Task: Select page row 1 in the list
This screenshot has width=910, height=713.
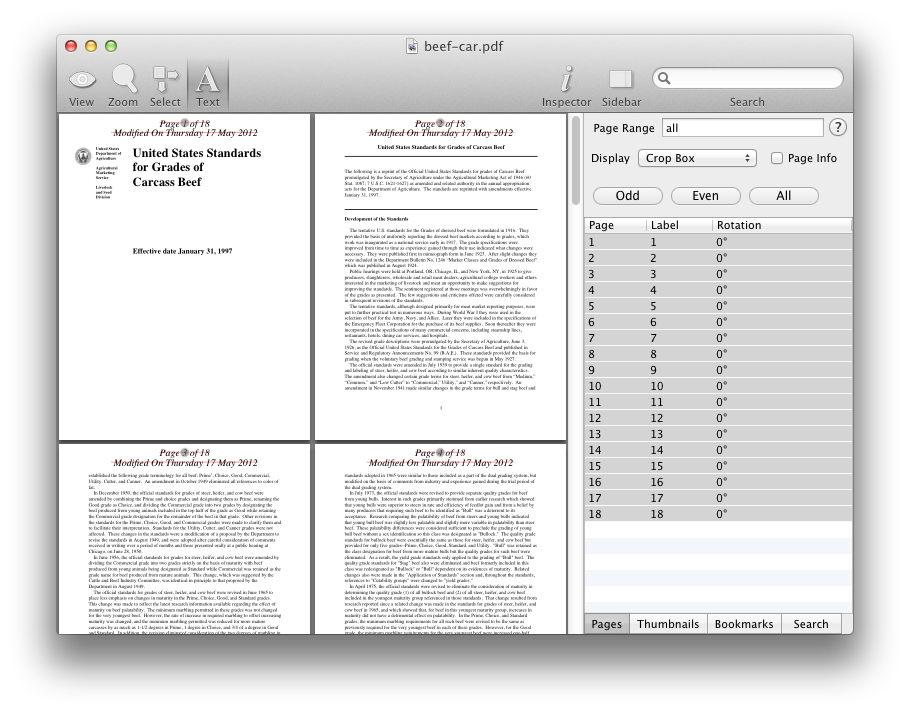Action: (x=718, y=242)
